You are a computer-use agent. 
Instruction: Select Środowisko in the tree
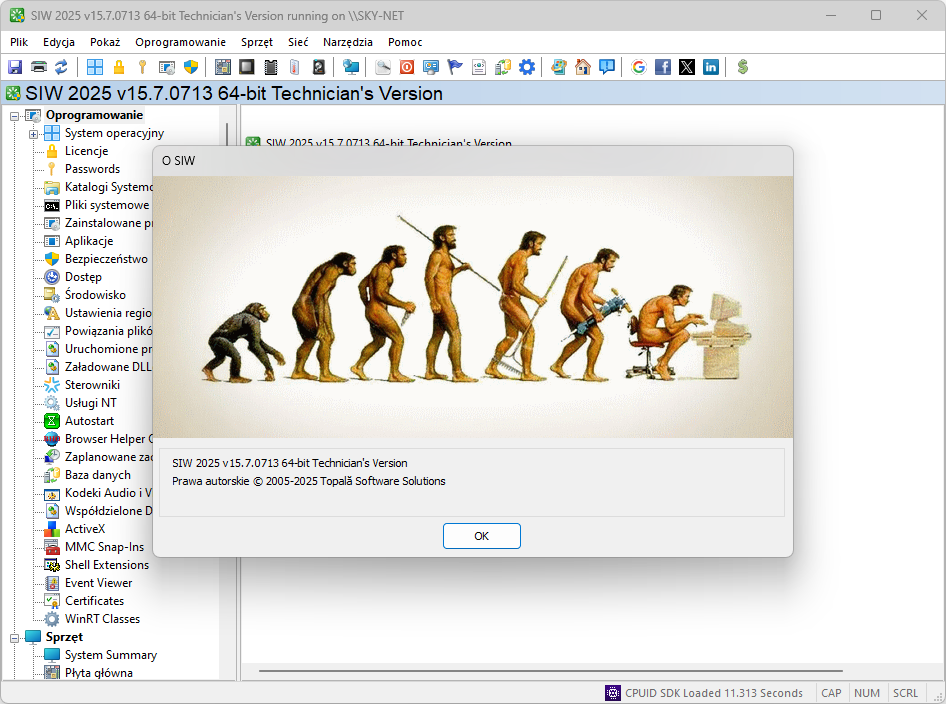(x=95, y=295)
